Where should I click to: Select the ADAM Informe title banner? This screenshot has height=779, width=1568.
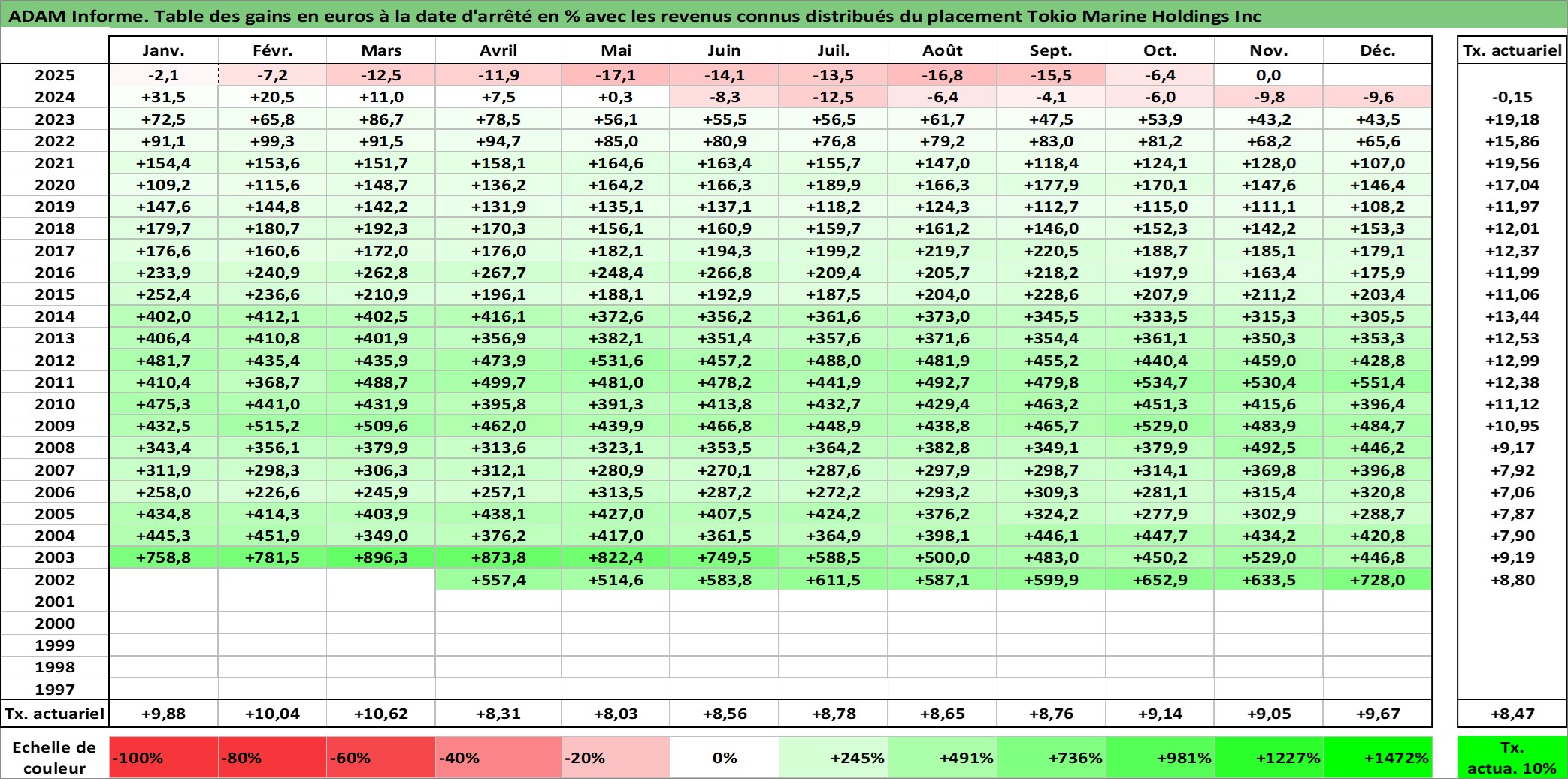click(784, 16)
